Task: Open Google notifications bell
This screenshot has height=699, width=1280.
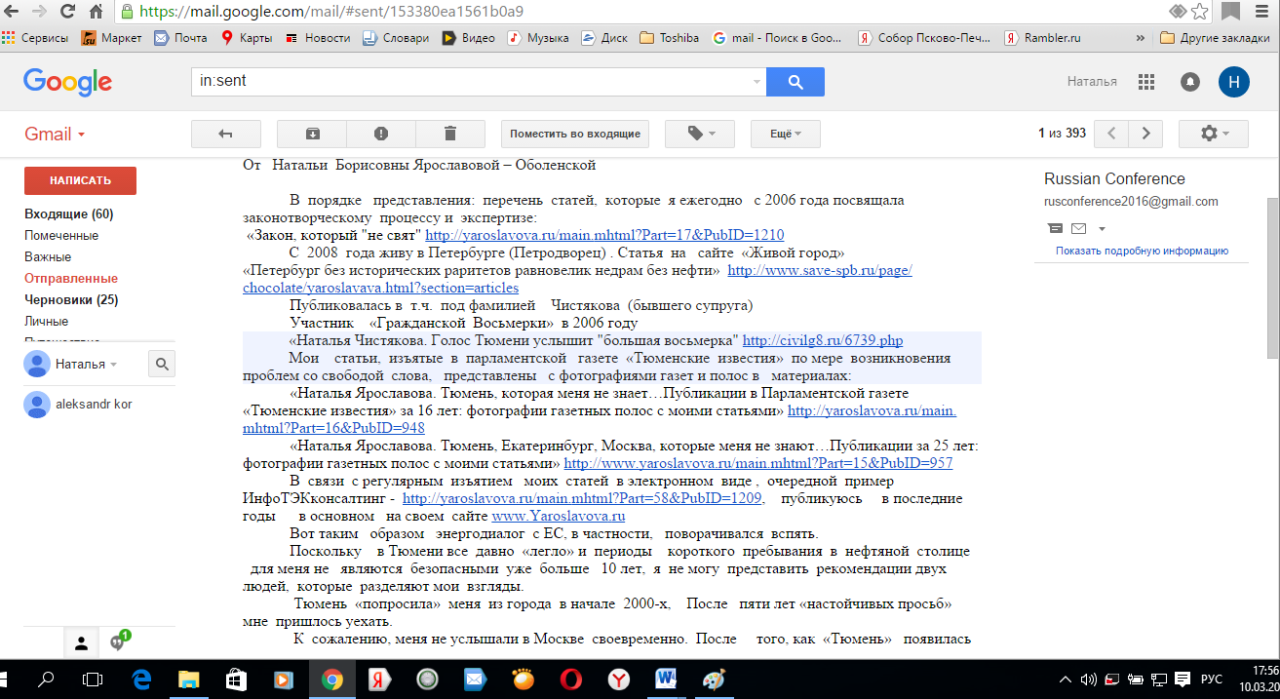Action: pyautogui.click(x=1190, y=82)
